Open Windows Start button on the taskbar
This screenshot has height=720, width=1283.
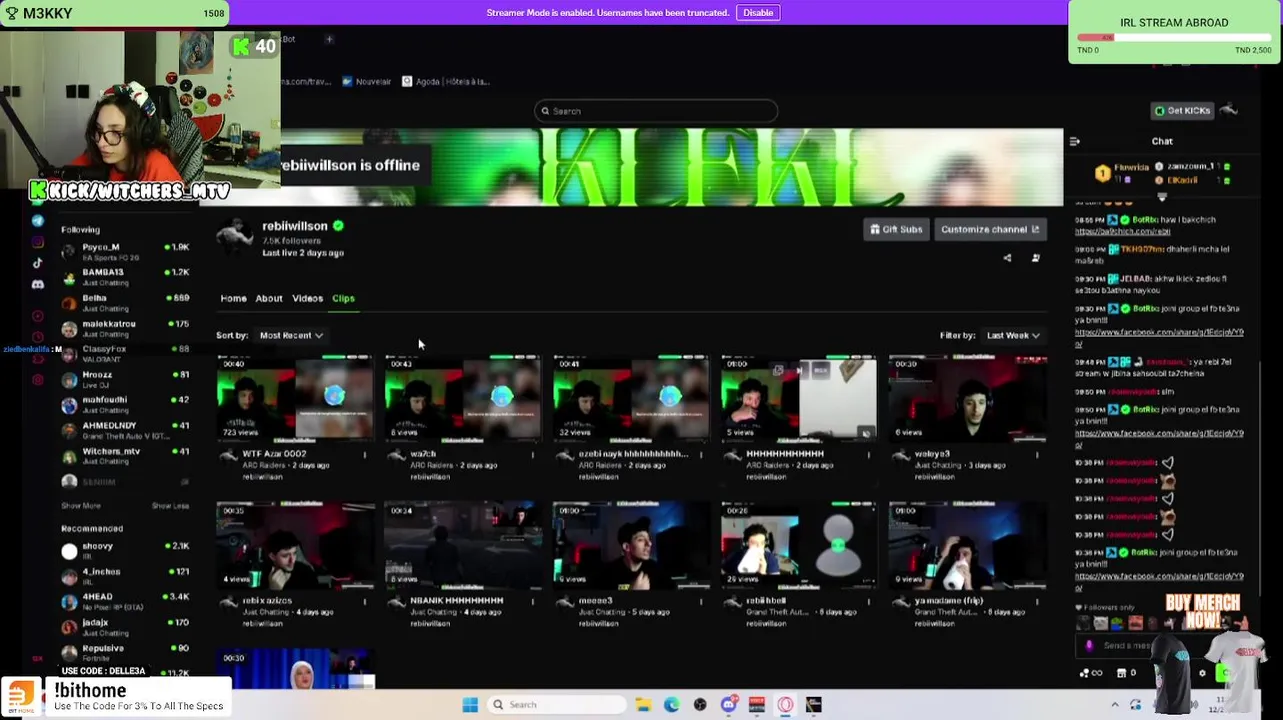coord(470,705)
